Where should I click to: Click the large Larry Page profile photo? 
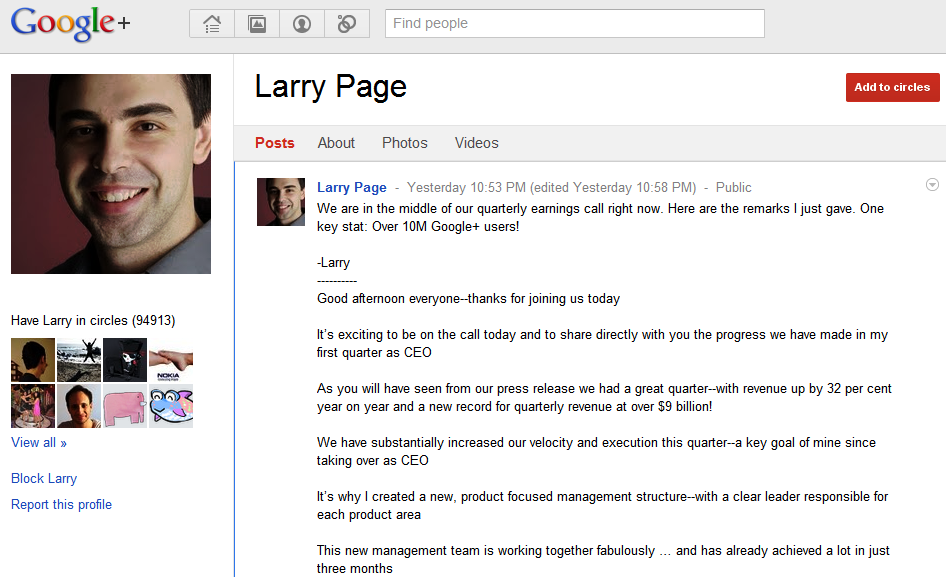click(111, 174)
